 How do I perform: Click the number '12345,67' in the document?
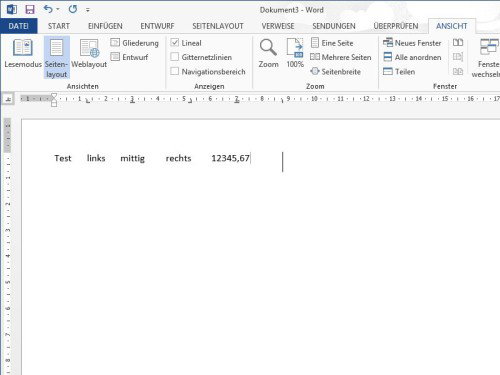(x=230, y=158)
